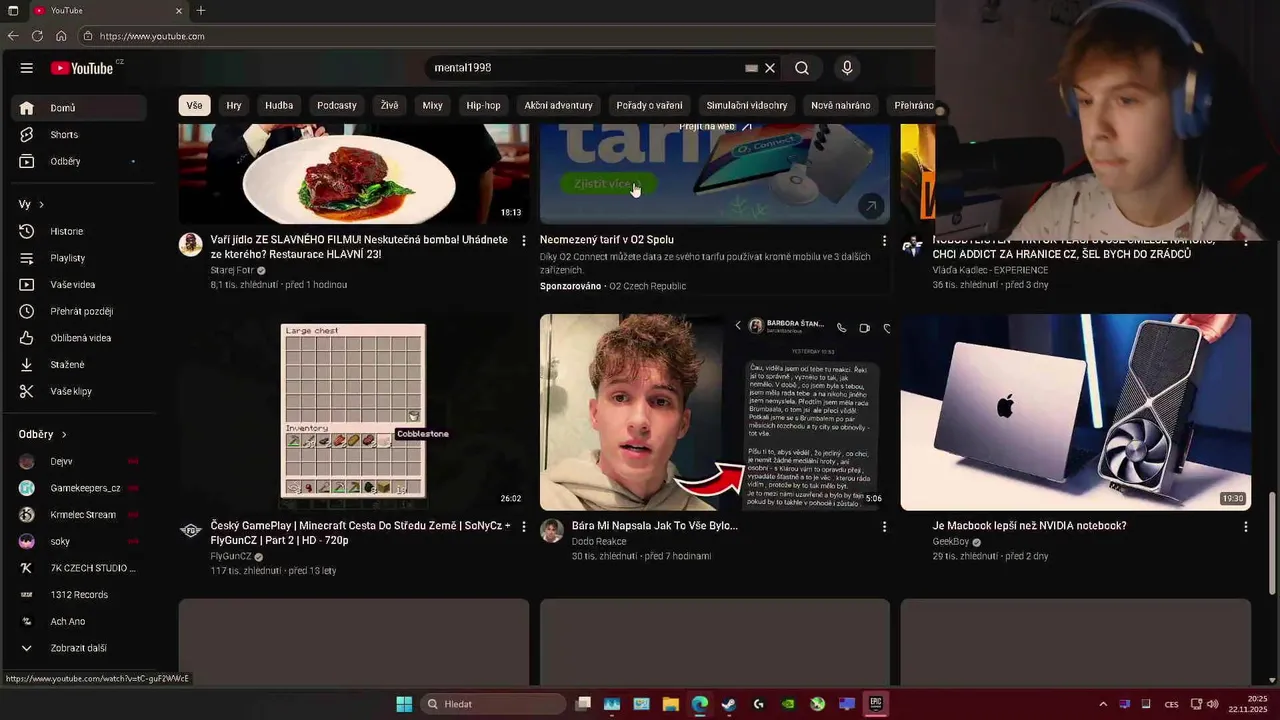The height and width of the screenshot is (720, 1280).
Task: Select the Podcasty filter chip
Action: pyautogui.click(x=337, y=105)
